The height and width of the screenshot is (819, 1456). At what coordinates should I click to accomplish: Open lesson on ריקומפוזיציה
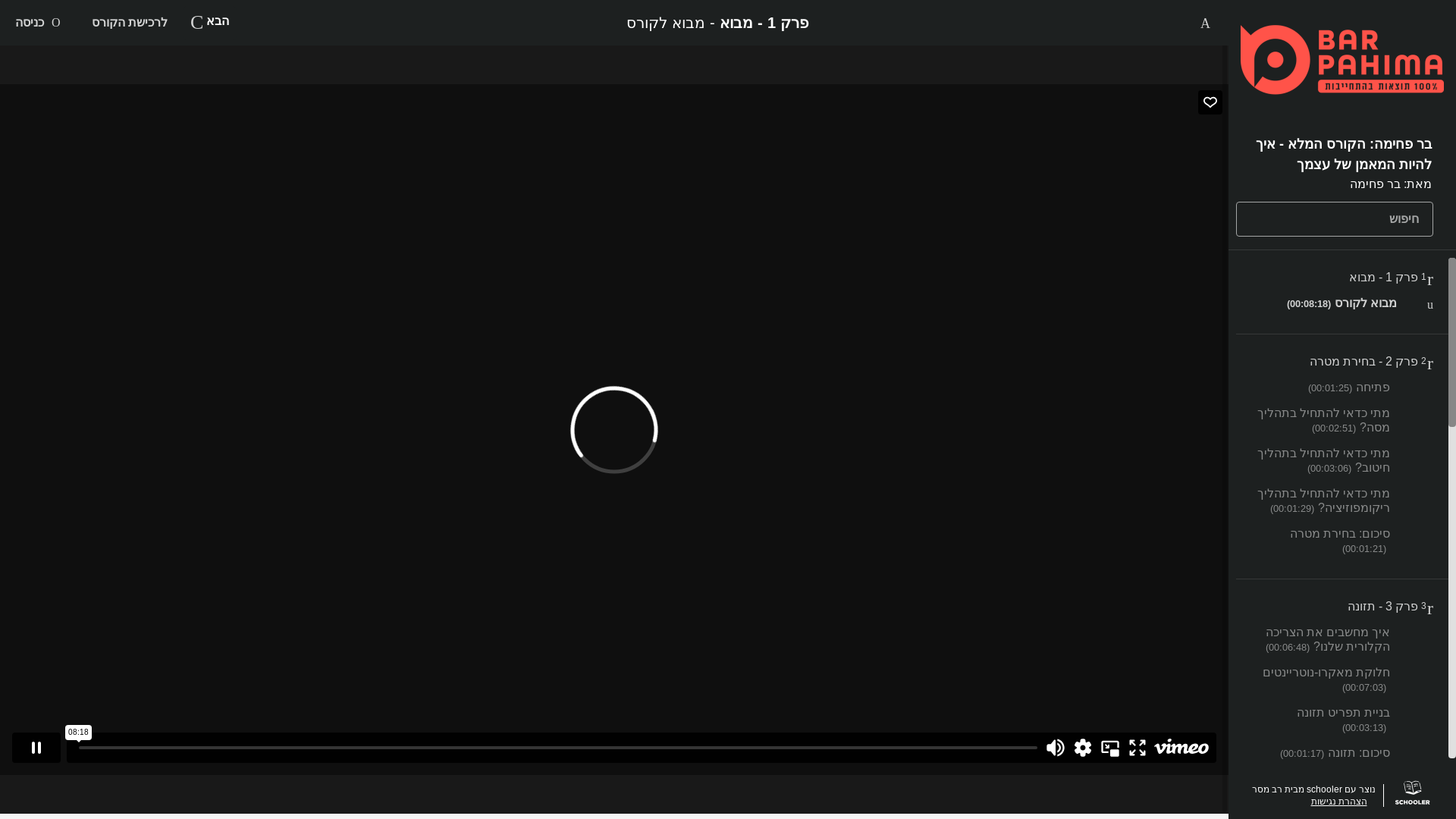point(1323,500)
